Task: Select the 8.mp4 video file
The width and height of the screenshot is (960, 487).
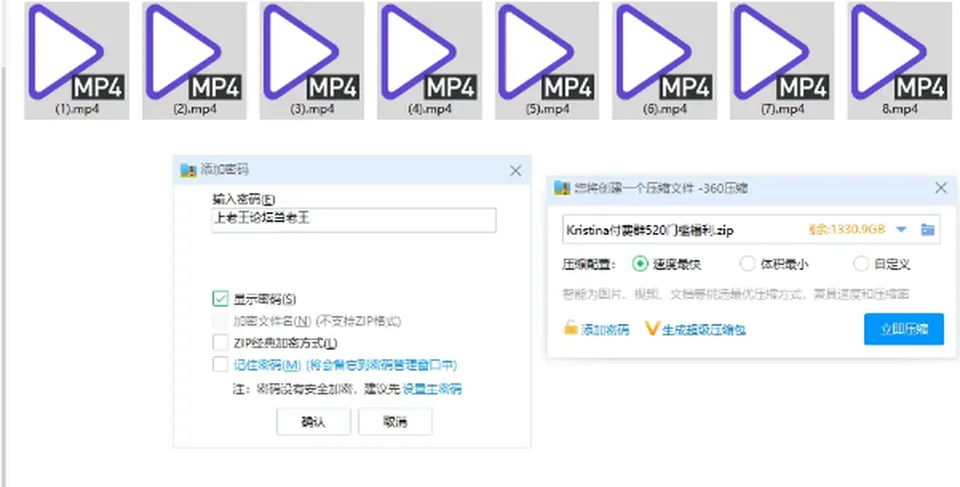Action: tap(900, 60)
